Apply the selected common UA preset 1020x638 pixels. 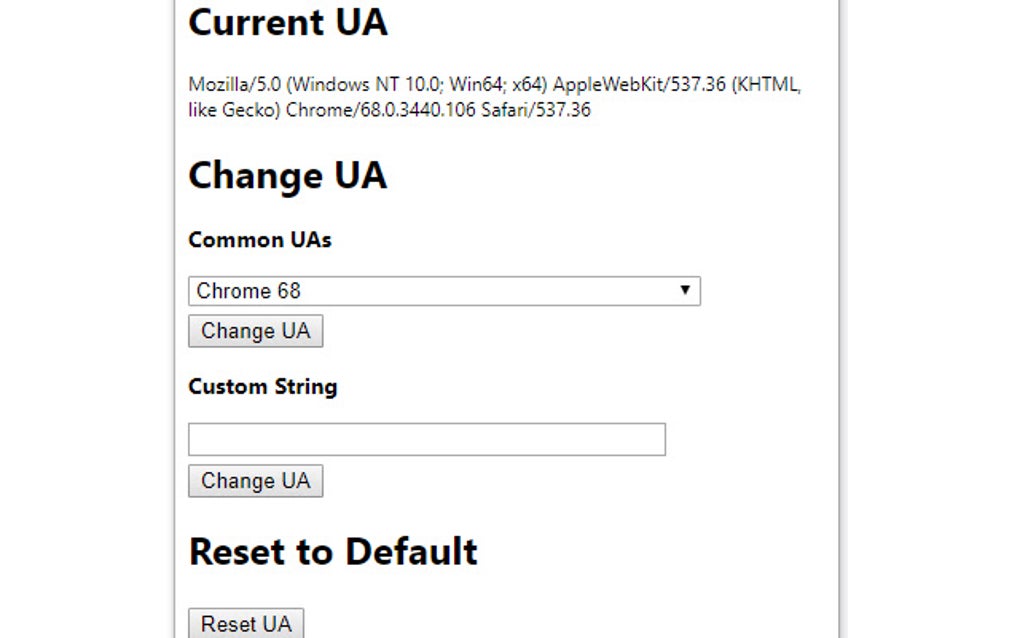[255, 331]
